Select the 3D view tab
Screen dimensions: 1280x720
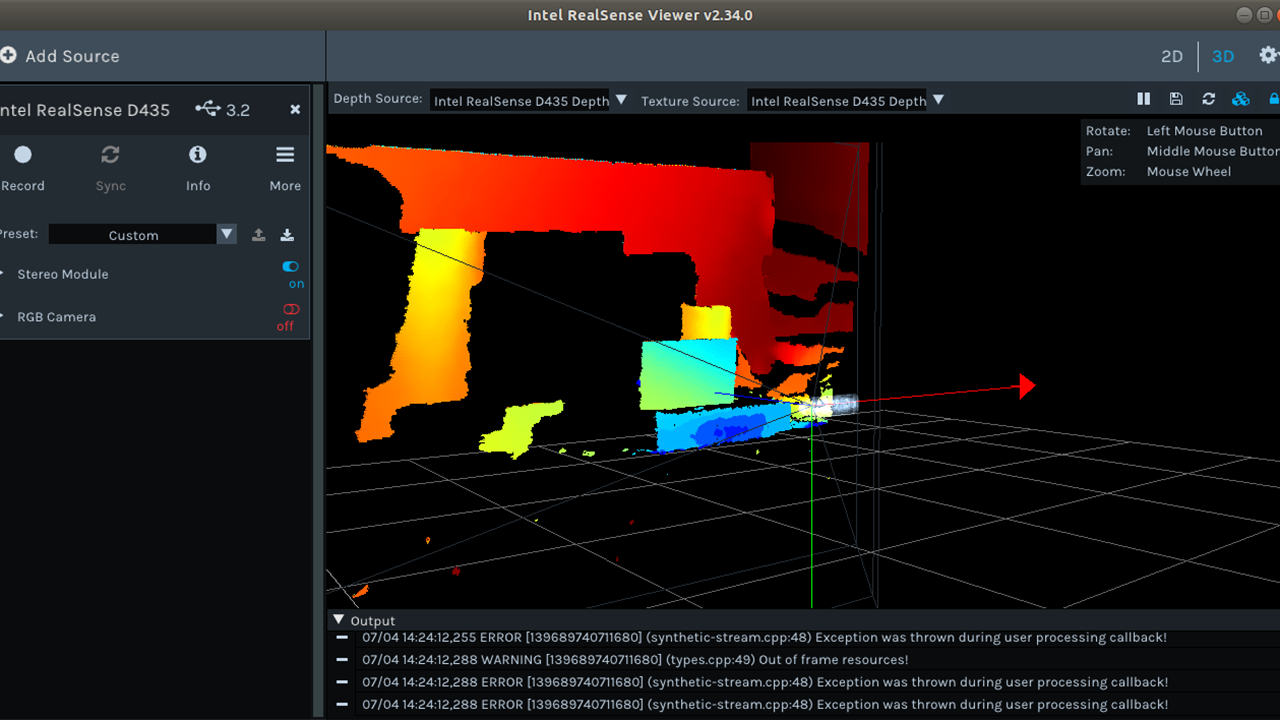click(1223, 57)
